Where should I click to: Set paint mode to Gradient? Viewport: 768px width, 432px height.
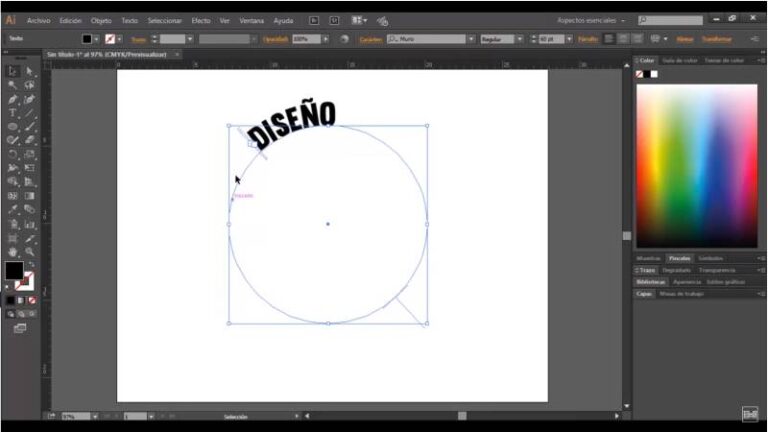pos(21,300)
